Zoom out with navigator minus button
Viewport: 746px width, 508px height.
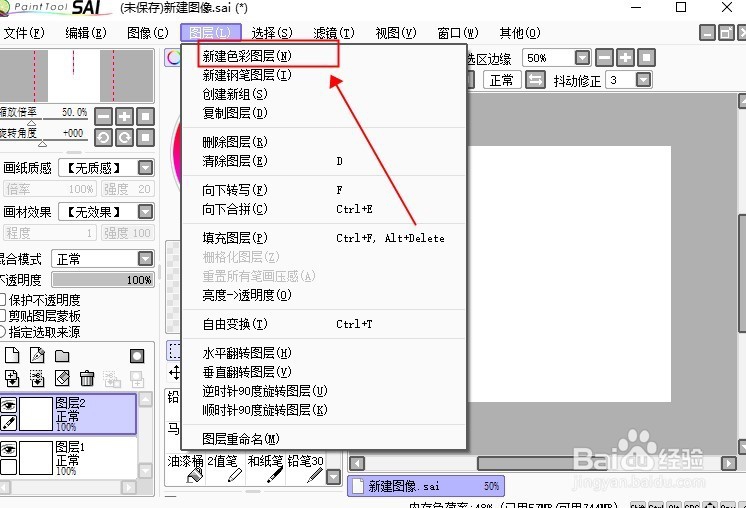[103, 117]
